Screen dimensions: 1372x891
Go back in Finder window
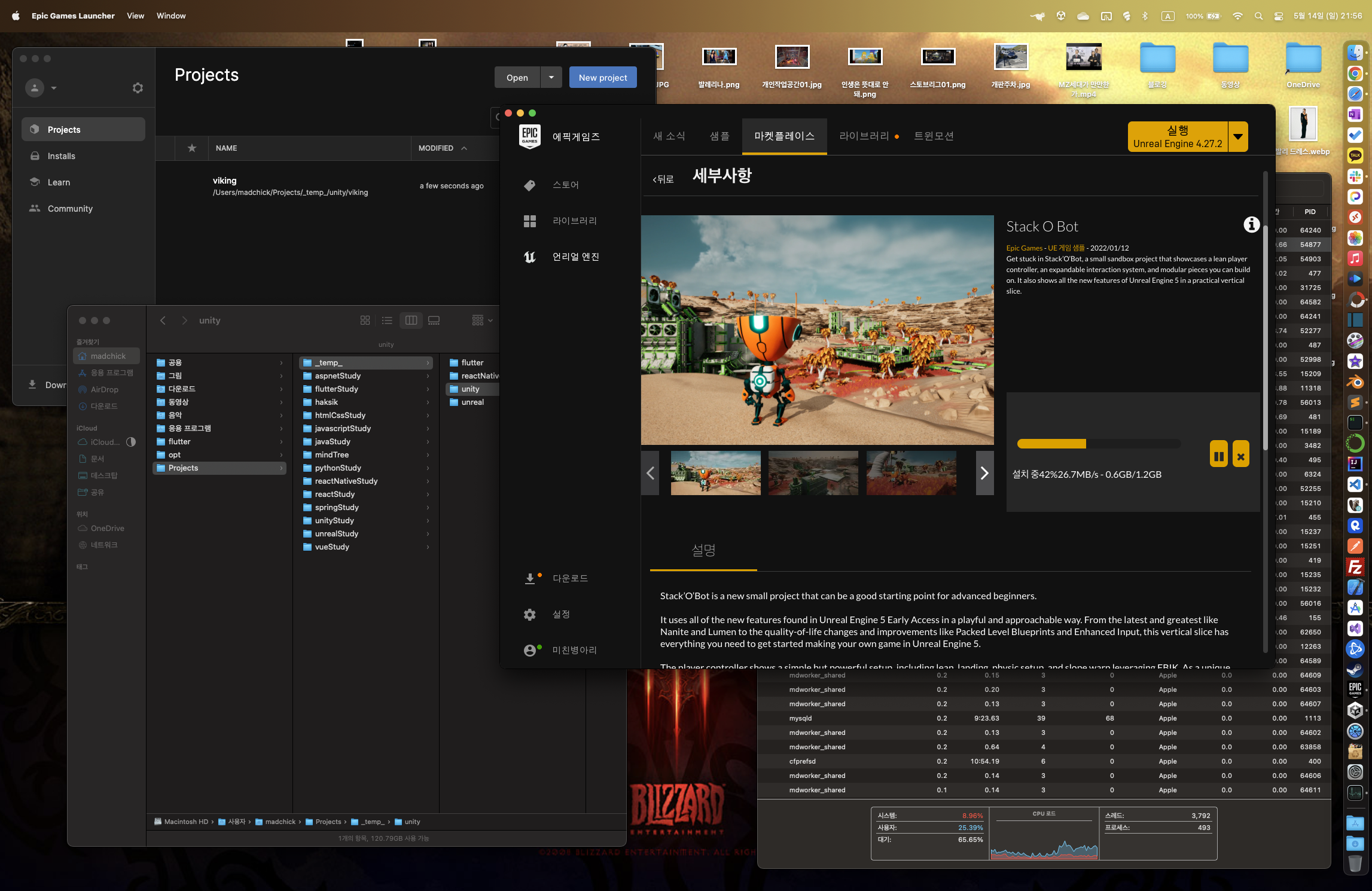click(x=163, y=321)
